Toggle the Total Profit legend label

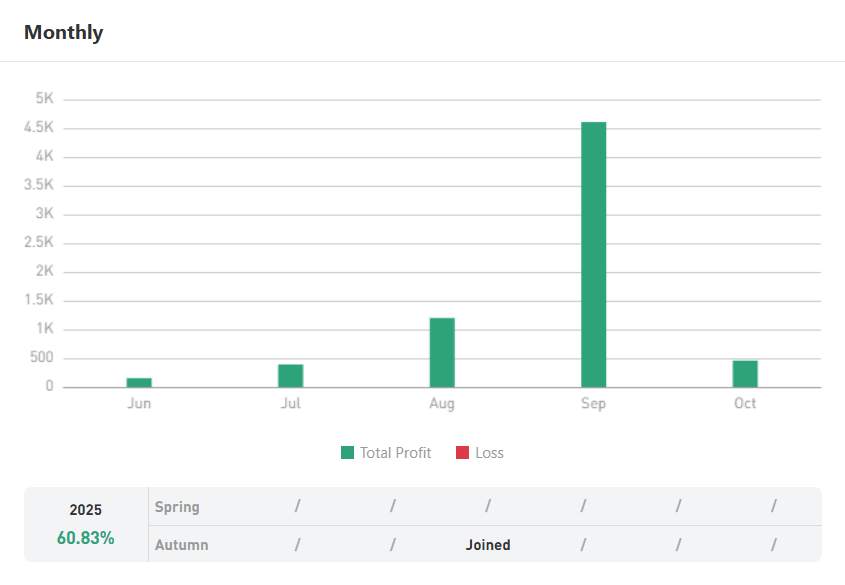click(396, 453)
